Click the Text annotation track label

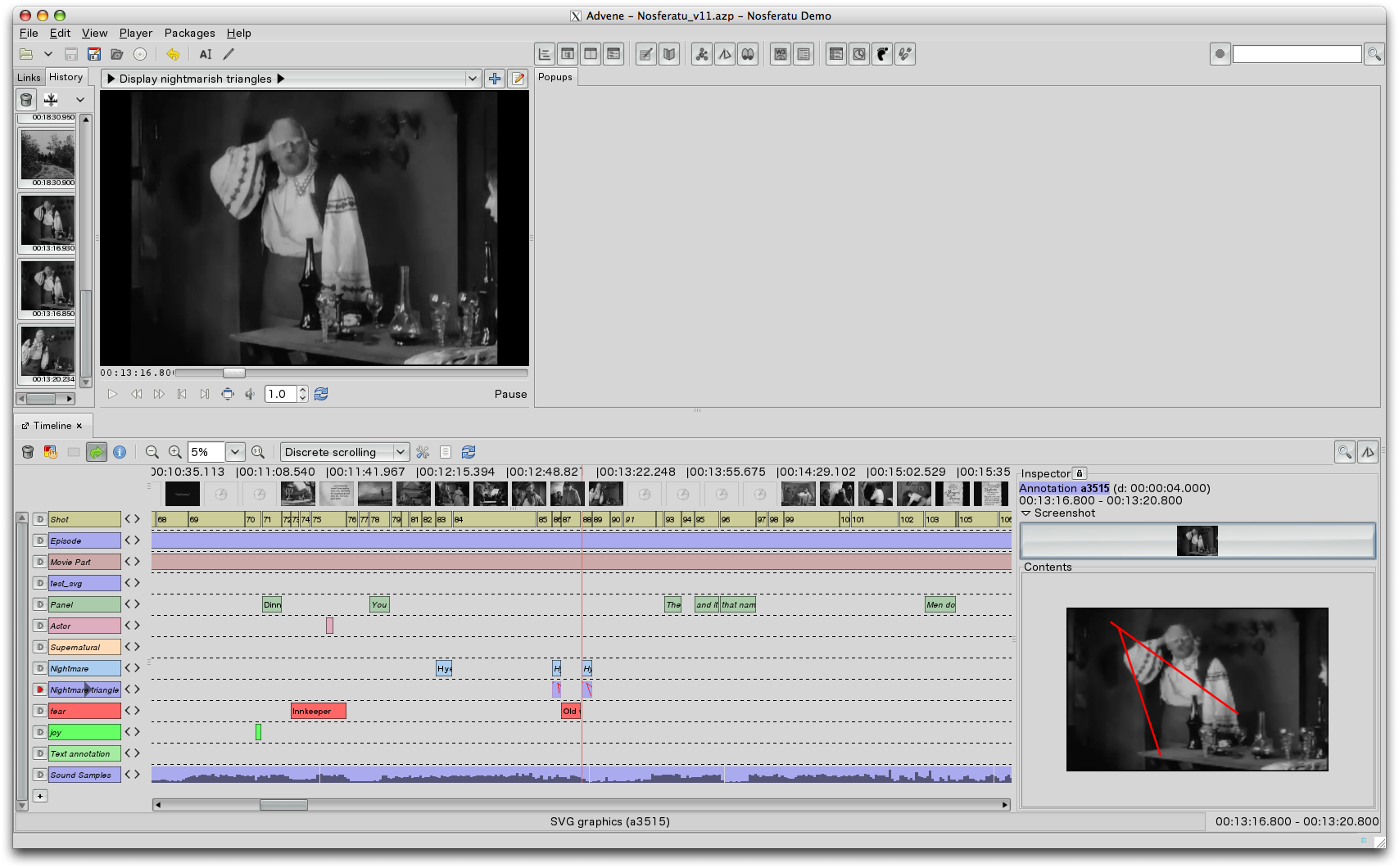tap(84, 753)
